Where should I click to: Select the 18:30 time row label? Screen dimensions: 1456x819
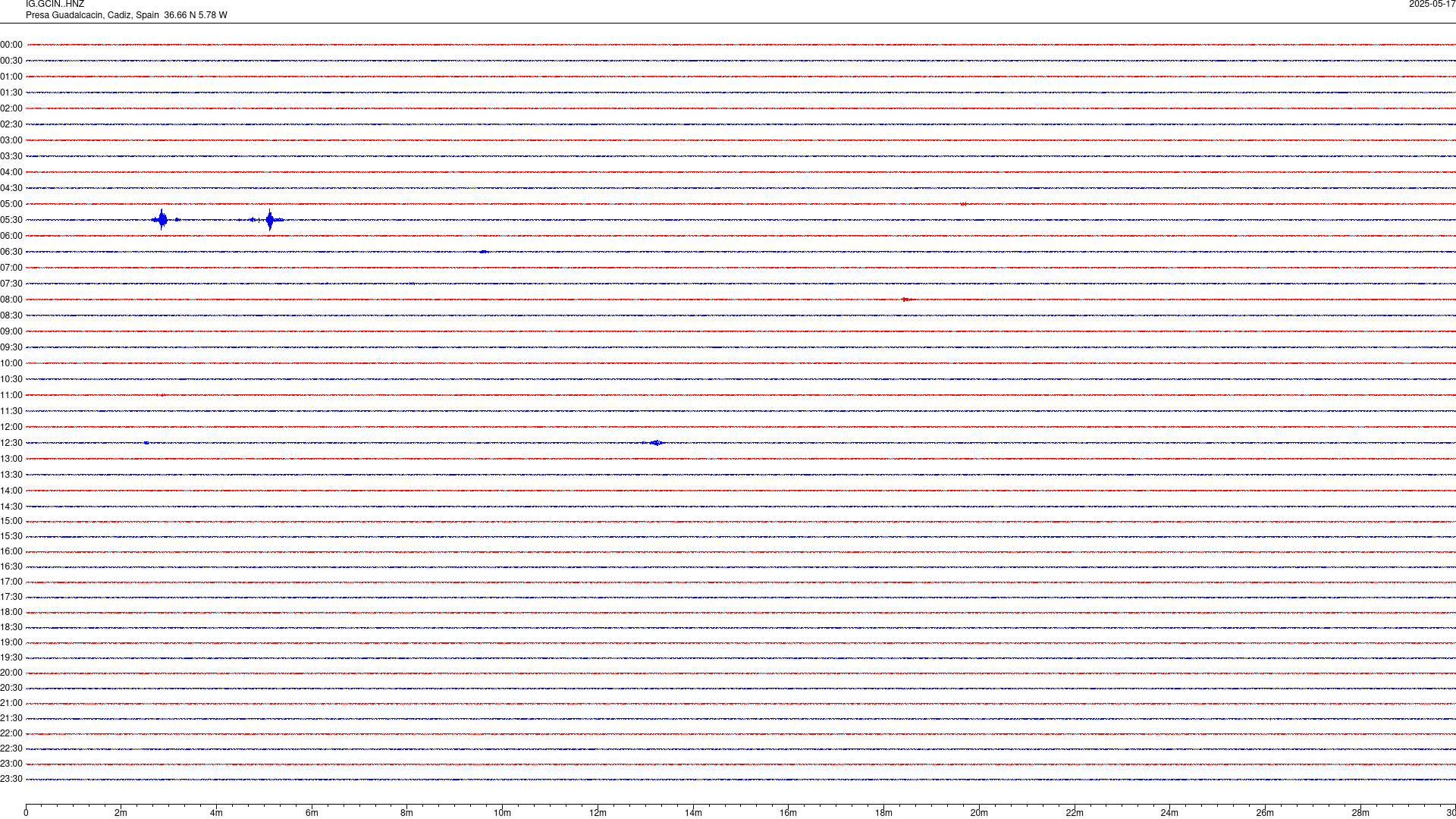11,627
